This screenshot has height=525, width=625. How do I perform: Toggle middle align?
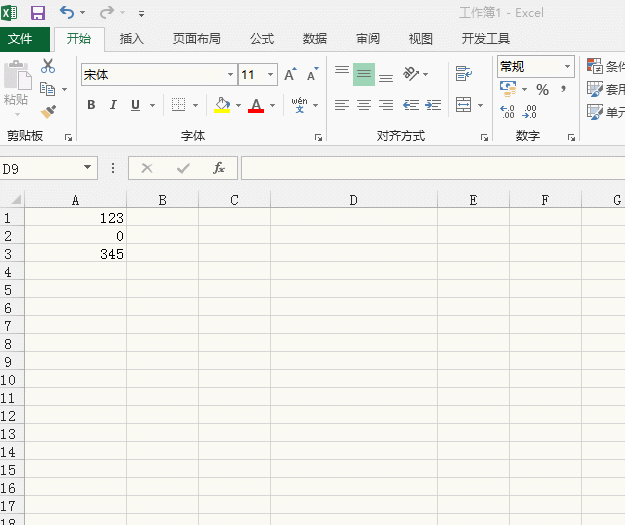tap(364, 74)
